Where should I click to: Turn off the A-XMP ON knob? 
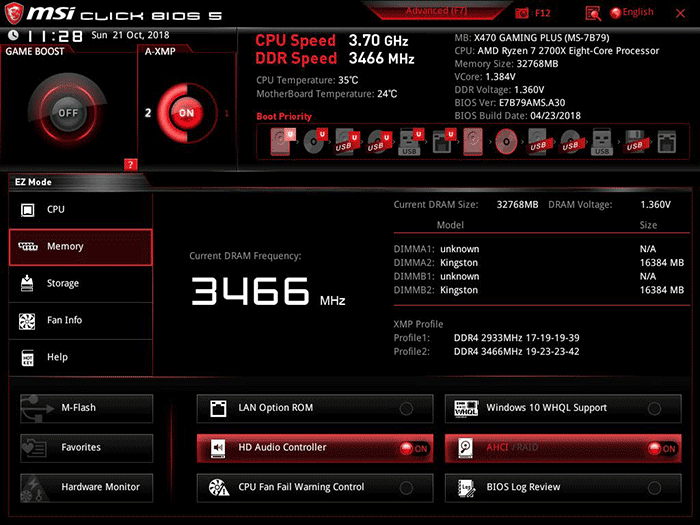(186, 113)
